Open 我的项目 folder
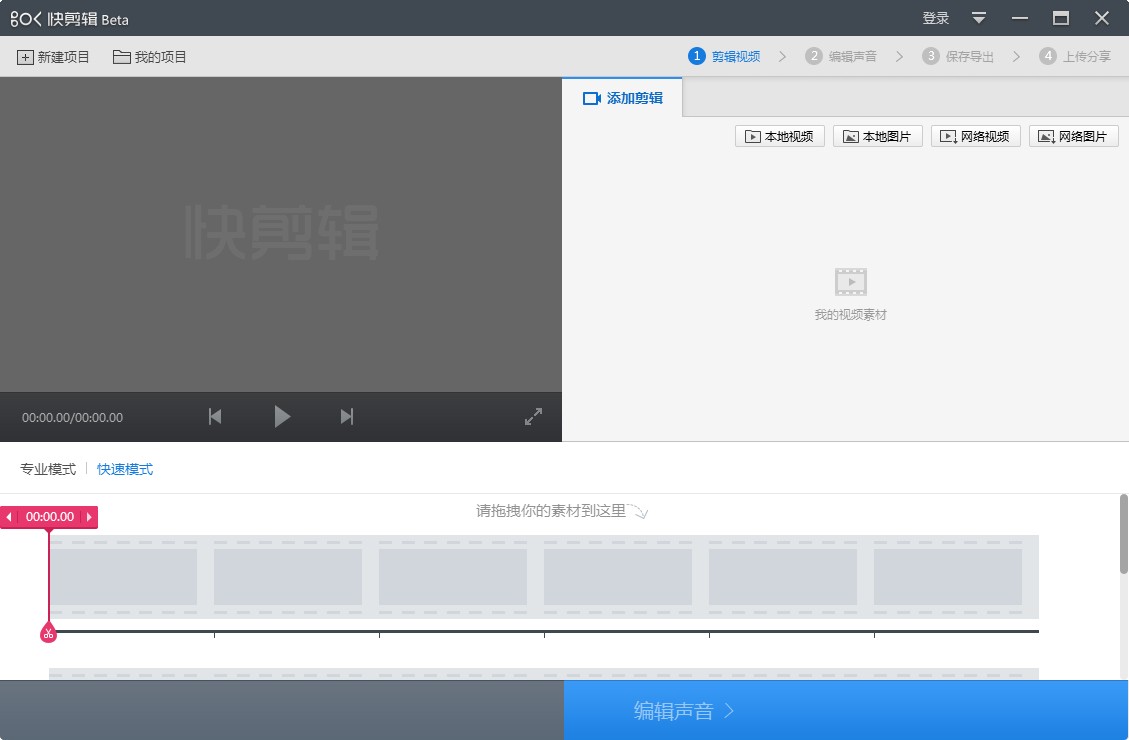The width and height of the screenshot is (1129, 740). pos(150,57)
